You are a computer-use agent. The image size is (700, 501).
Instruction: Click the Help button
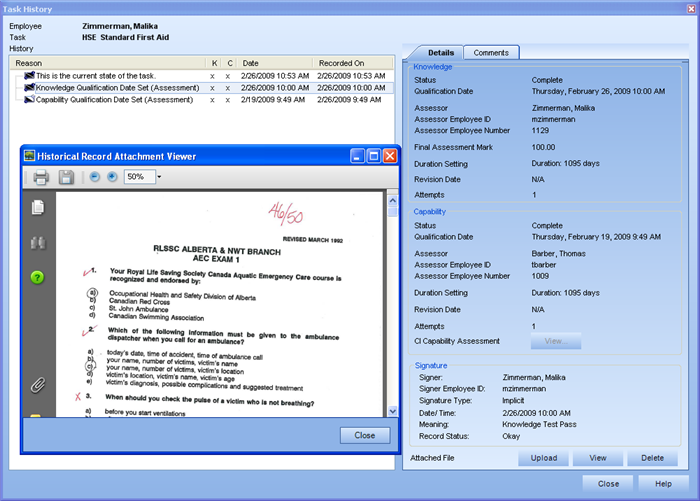coord(663,484)
